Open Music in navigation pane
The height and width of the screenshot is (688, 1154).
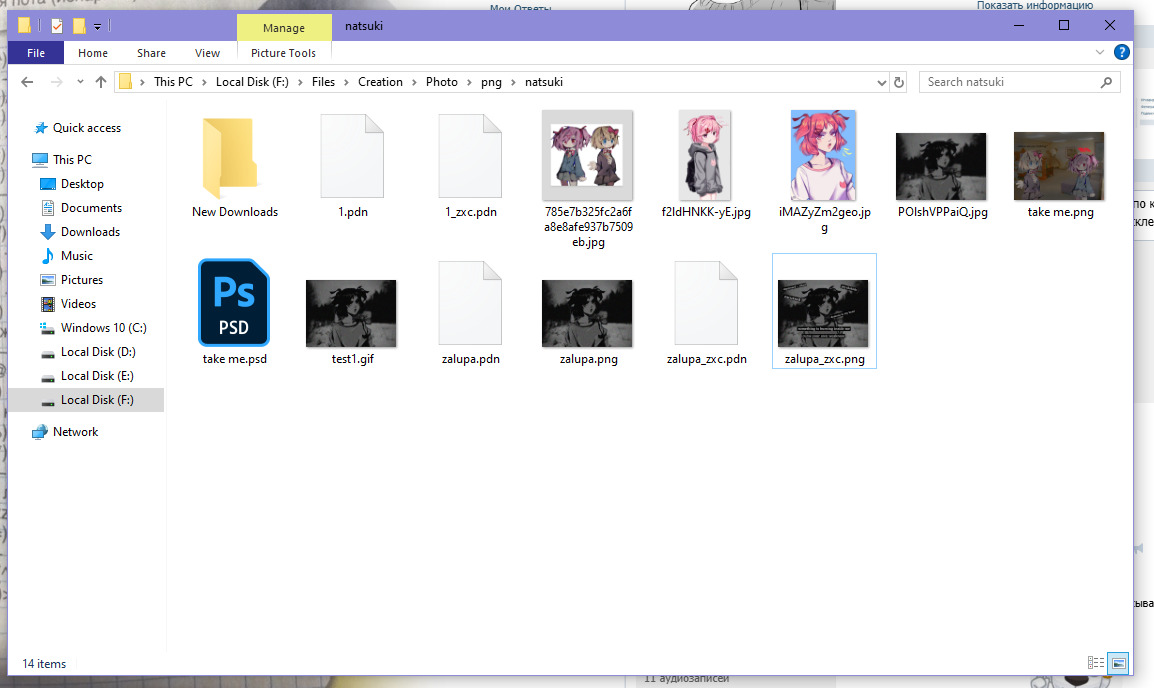(x=77, y=256)
